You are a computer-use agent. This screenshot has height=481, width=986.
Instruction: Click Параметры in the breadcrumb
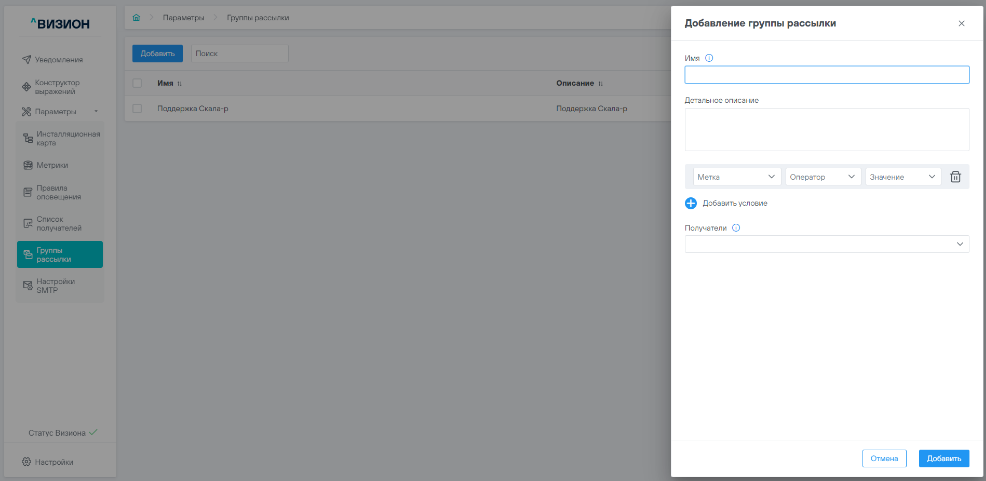183,18
